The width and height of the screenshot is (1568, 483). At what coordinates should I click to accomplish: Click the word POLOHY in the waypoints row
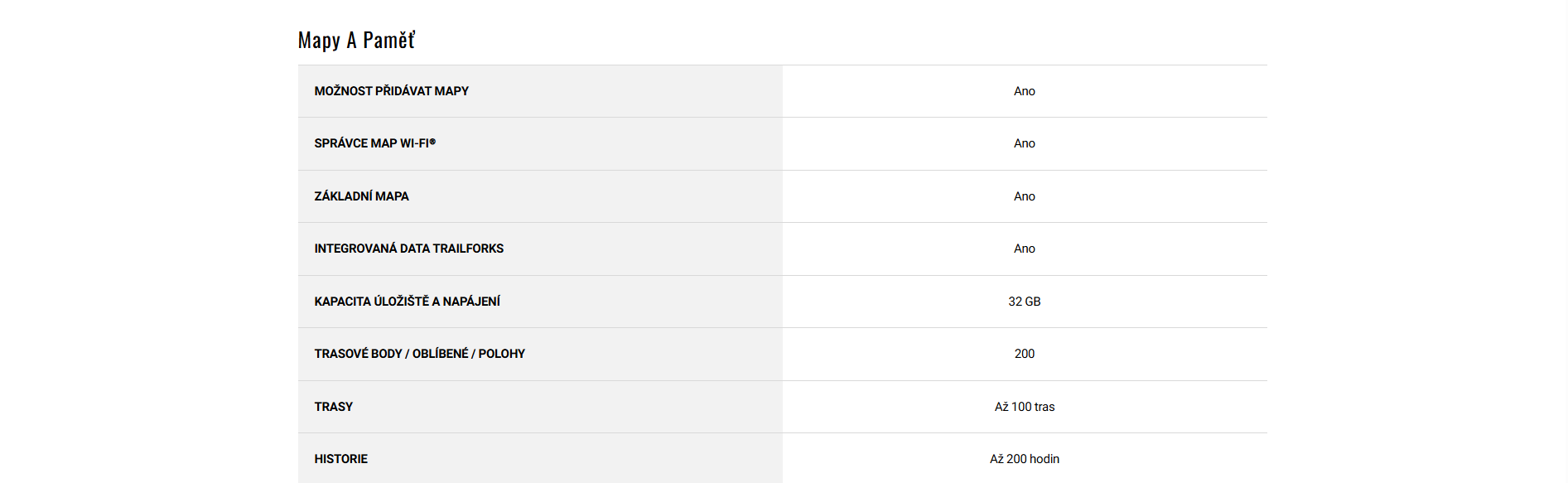point(501,354)
